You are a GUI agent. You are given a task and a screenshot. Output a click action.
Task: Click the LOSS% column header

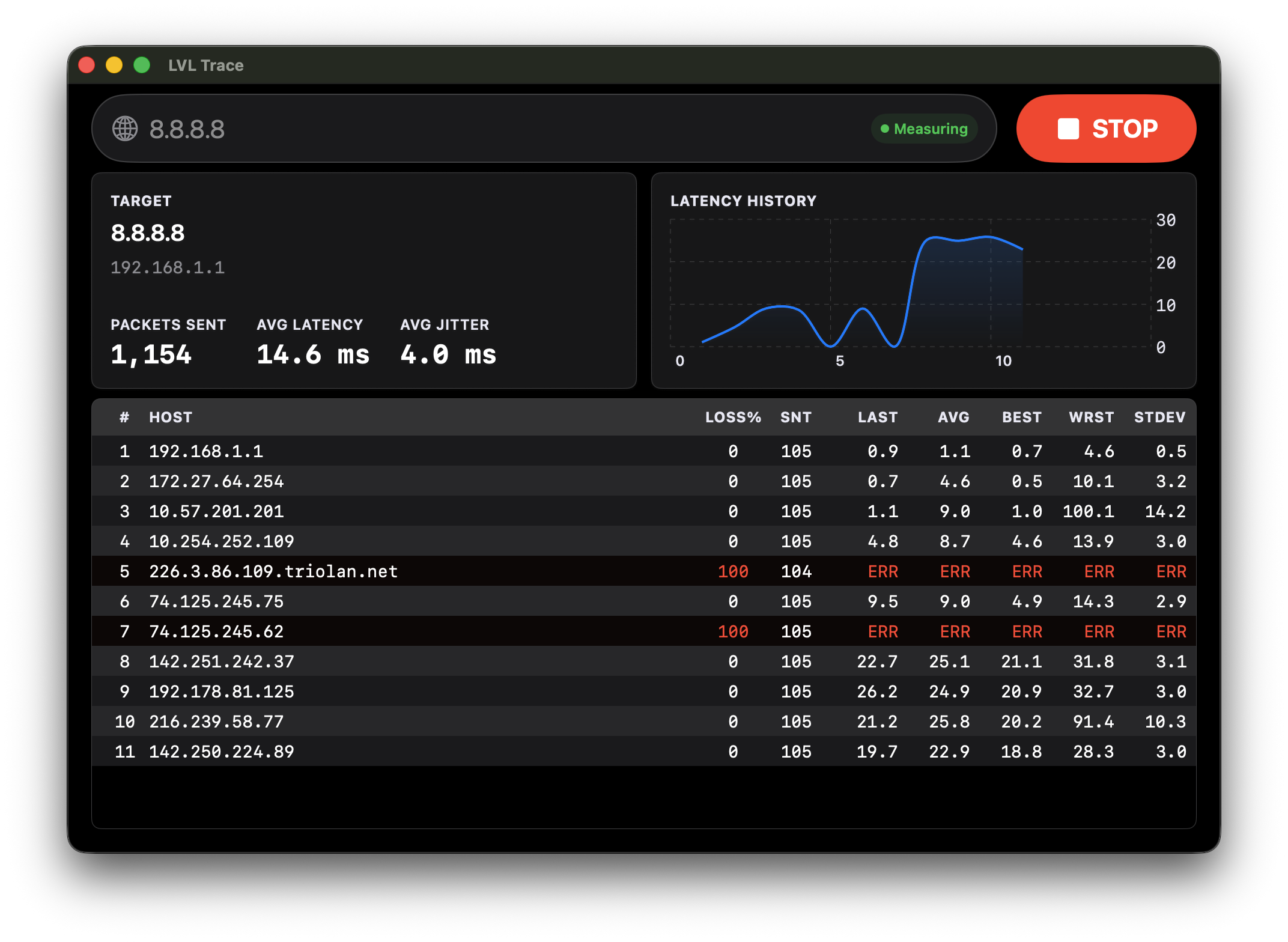point(733,417)
